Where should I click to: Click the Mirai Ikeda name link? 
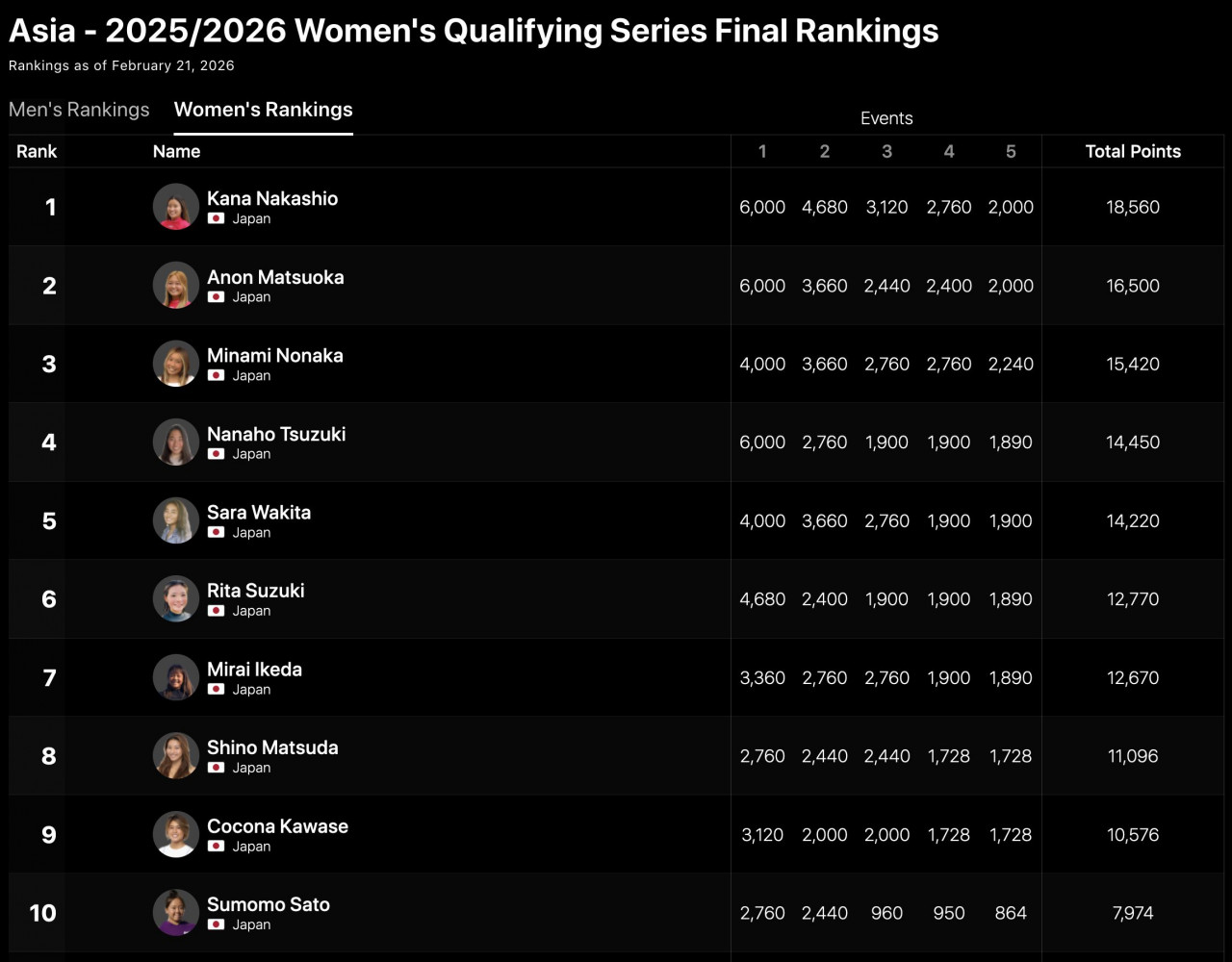254,669
